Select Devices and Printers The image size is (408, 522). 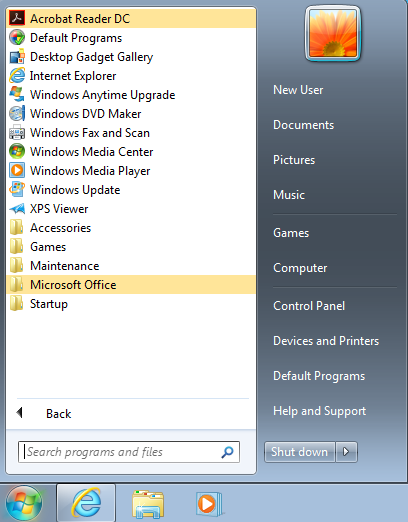tap(326, 341)
